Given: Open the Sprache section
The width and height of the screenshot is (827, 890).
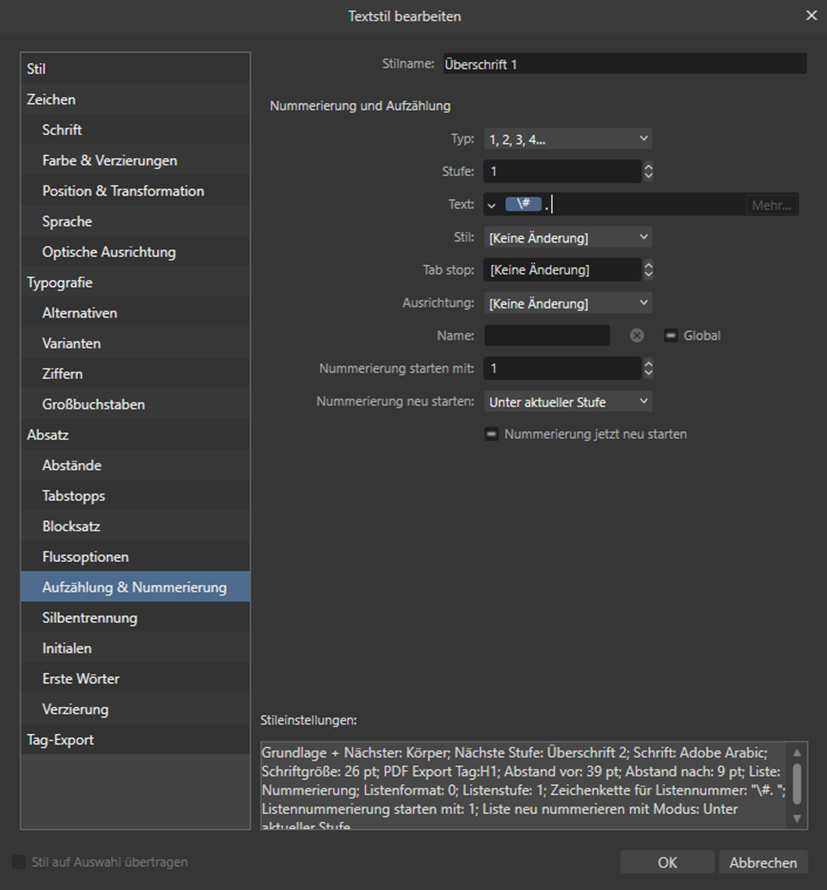Looking at the screenshot, I should [136, 221].
